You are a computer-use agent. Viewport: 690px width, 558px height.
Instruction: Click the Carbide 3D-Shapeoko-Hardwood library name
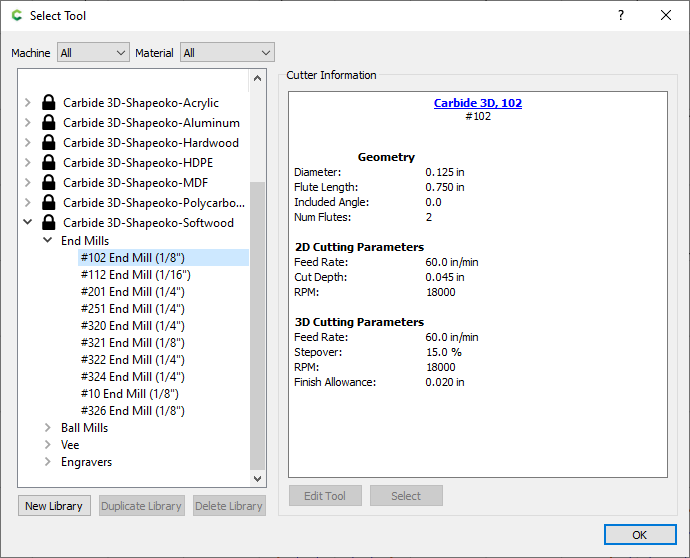pyautogui.click(x=151, y=143)
